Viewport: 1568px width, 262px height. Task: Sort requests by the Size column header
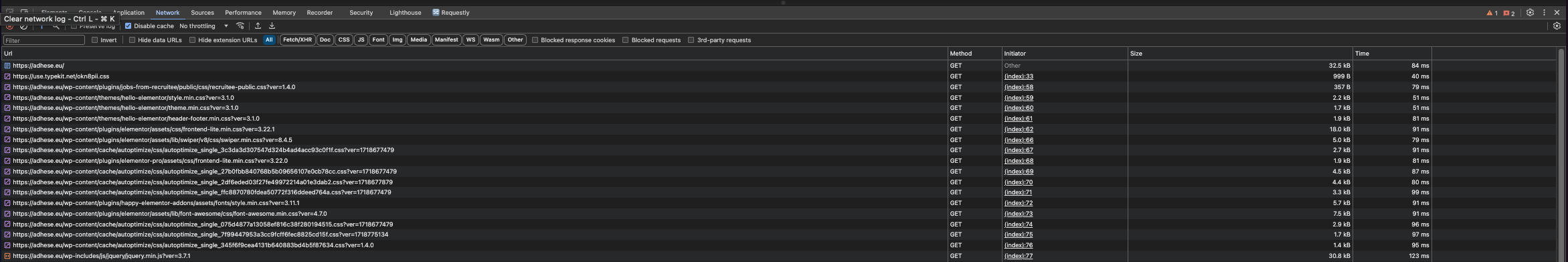click(1240, 54)
